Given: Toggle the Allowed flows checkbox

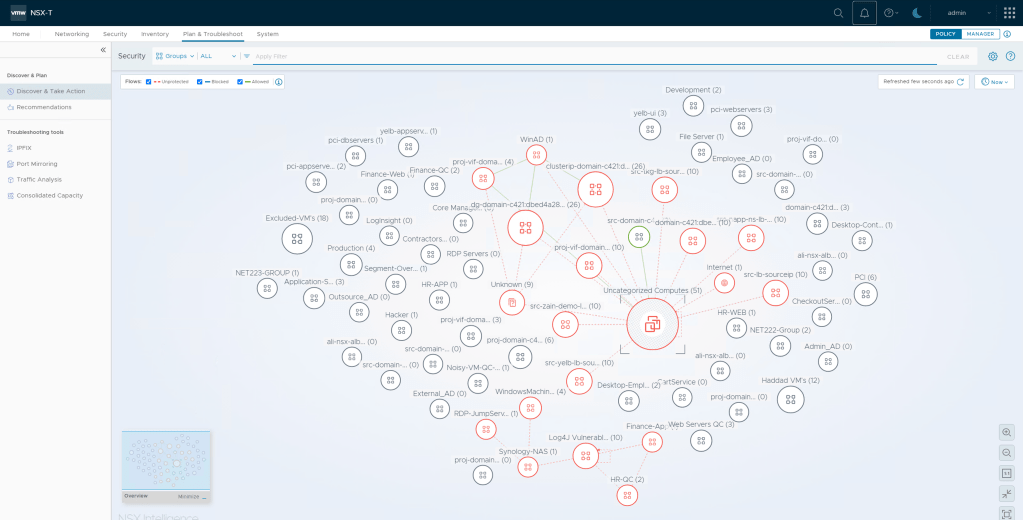Looking at the screenshot, I should point(240,82).
